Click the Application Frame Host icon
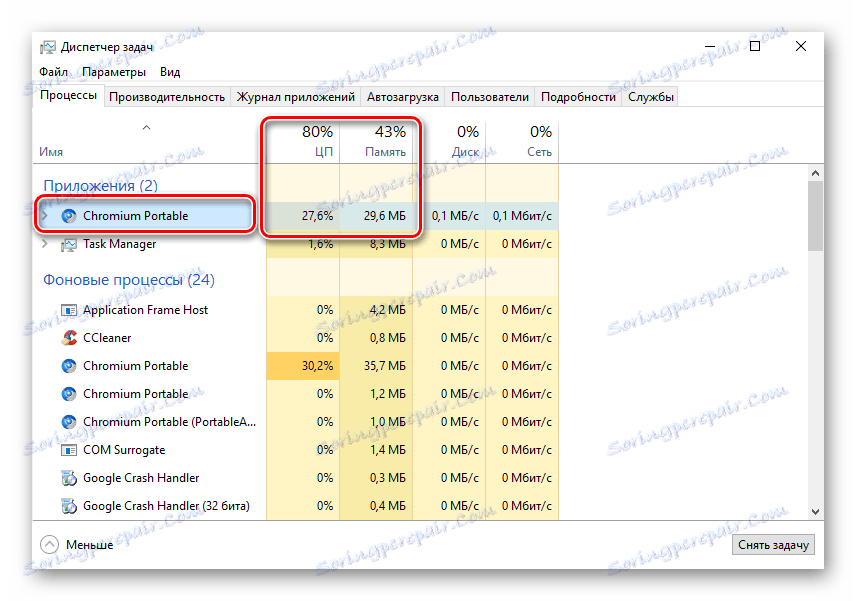Viewport: 856px width, 601px height. tap(69, 311)
